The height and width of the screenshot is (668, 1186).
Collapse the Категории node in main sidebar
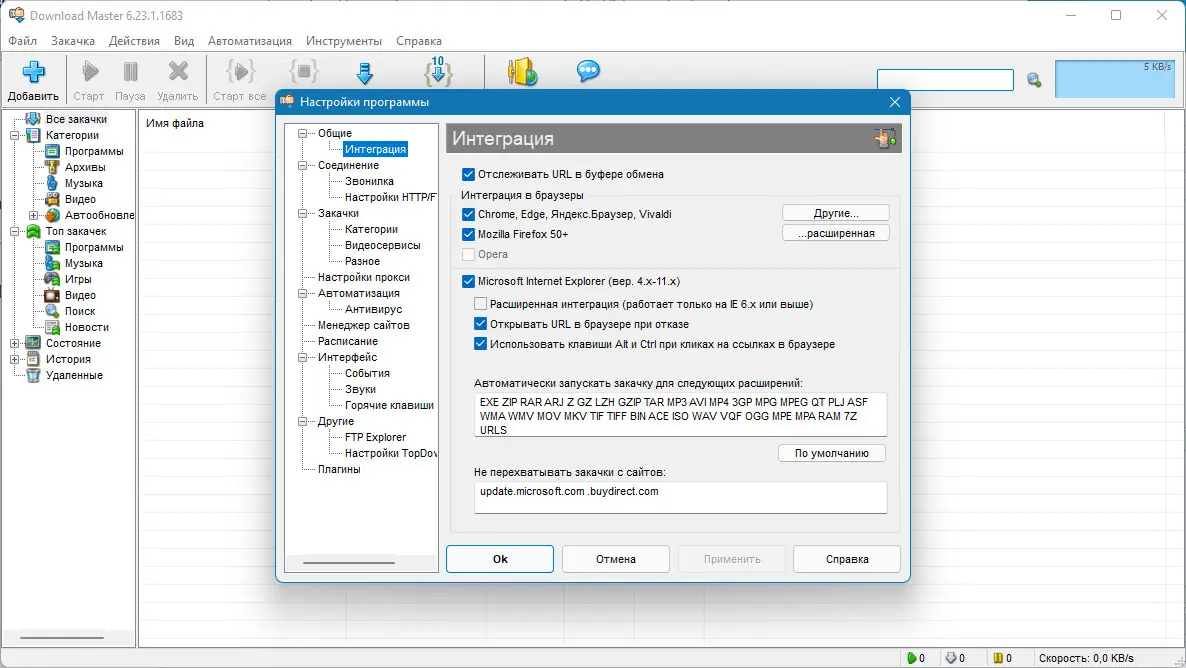(14, 135)
